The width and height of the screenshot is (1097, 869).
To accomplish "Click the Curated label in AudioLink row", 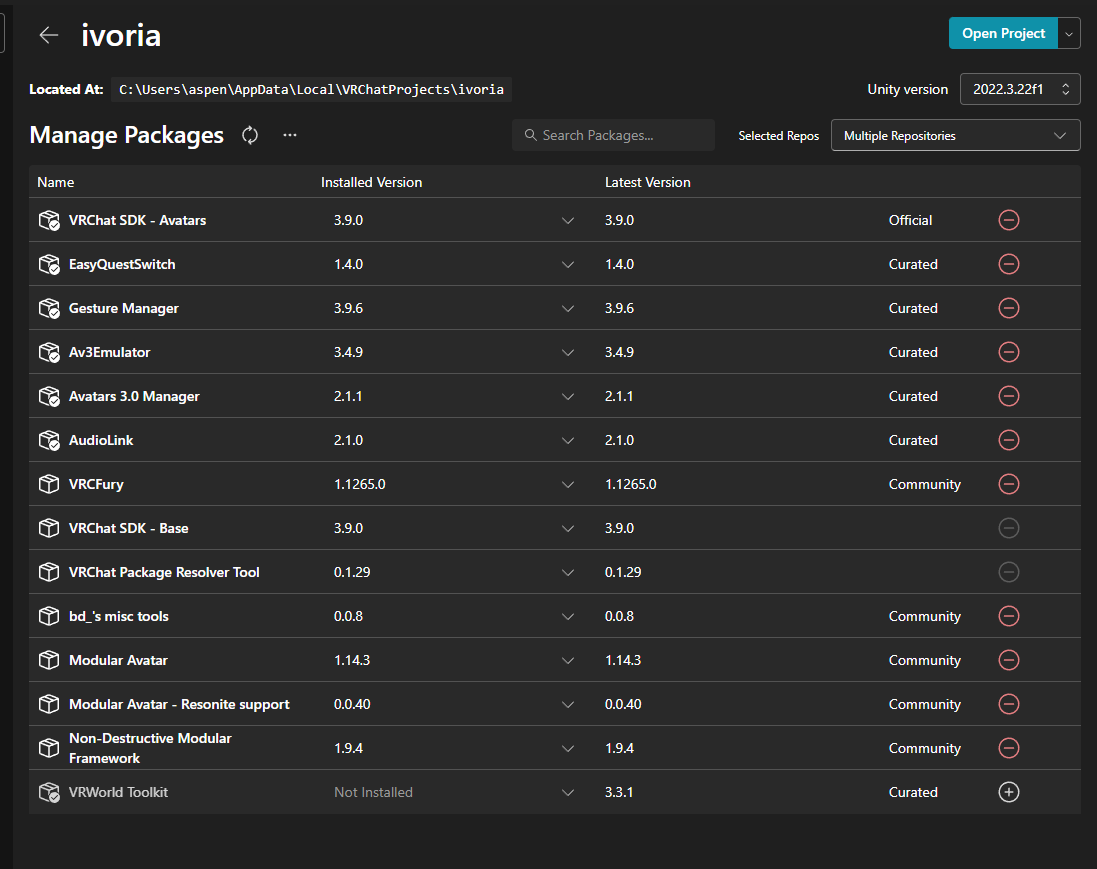I will 913,440.
